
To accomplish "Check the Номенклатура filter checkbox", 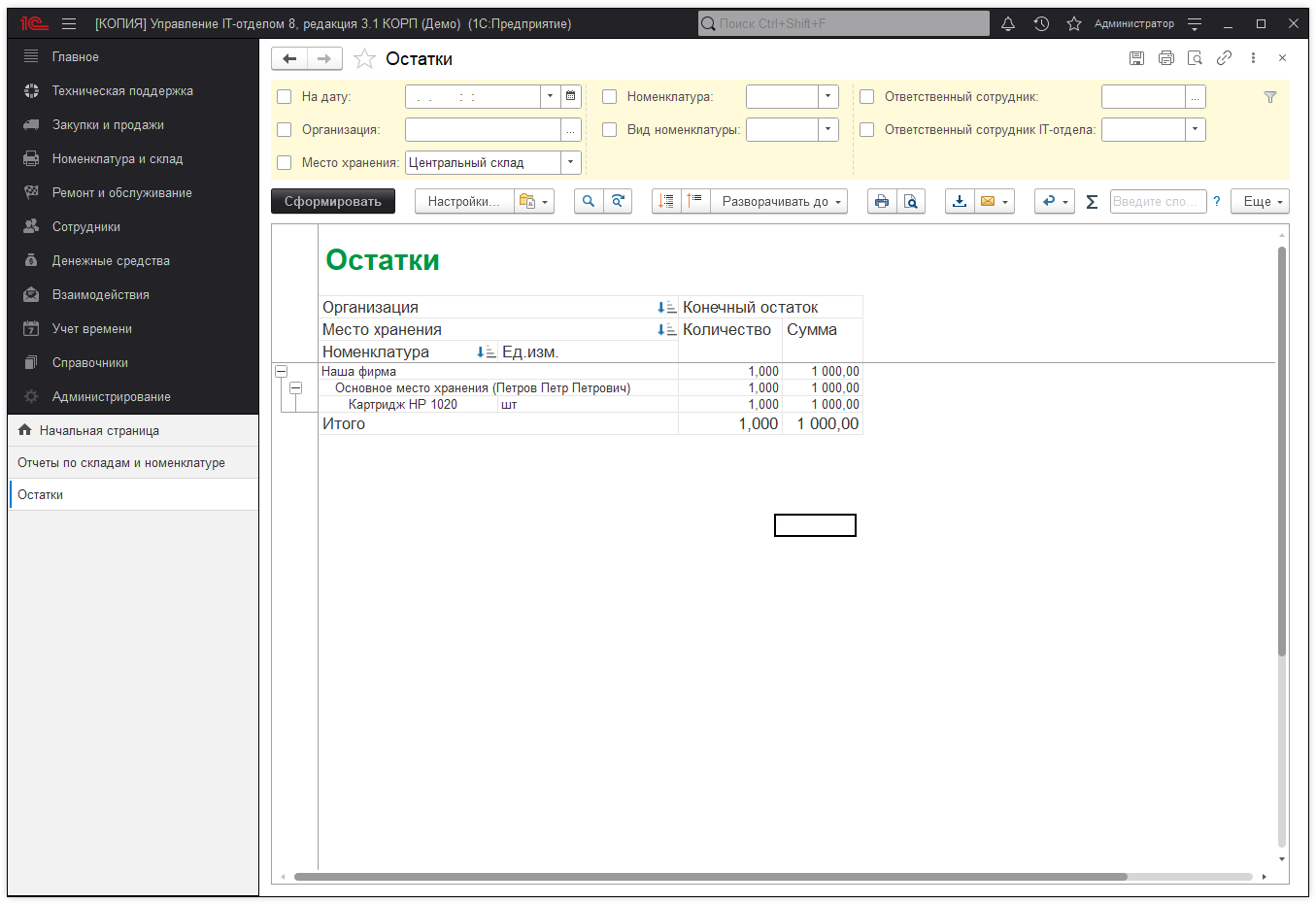I will point(610,96).
